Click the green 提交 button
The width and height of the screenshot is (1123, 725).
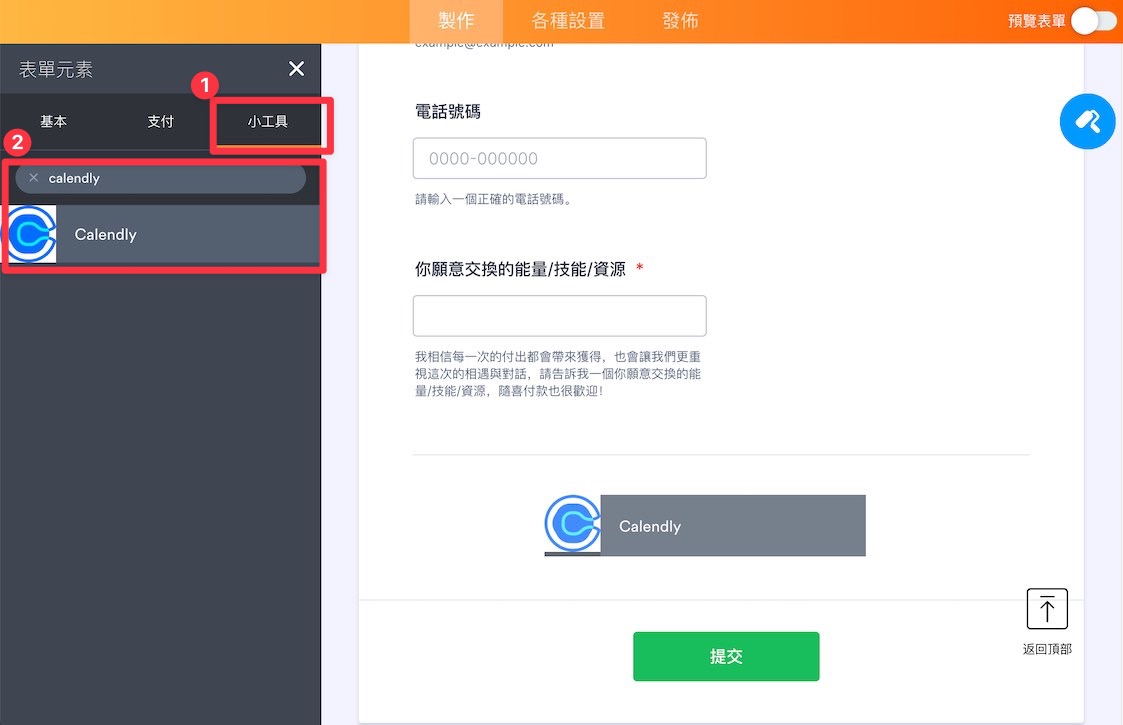pyautogui.click(x=726, y=656)
